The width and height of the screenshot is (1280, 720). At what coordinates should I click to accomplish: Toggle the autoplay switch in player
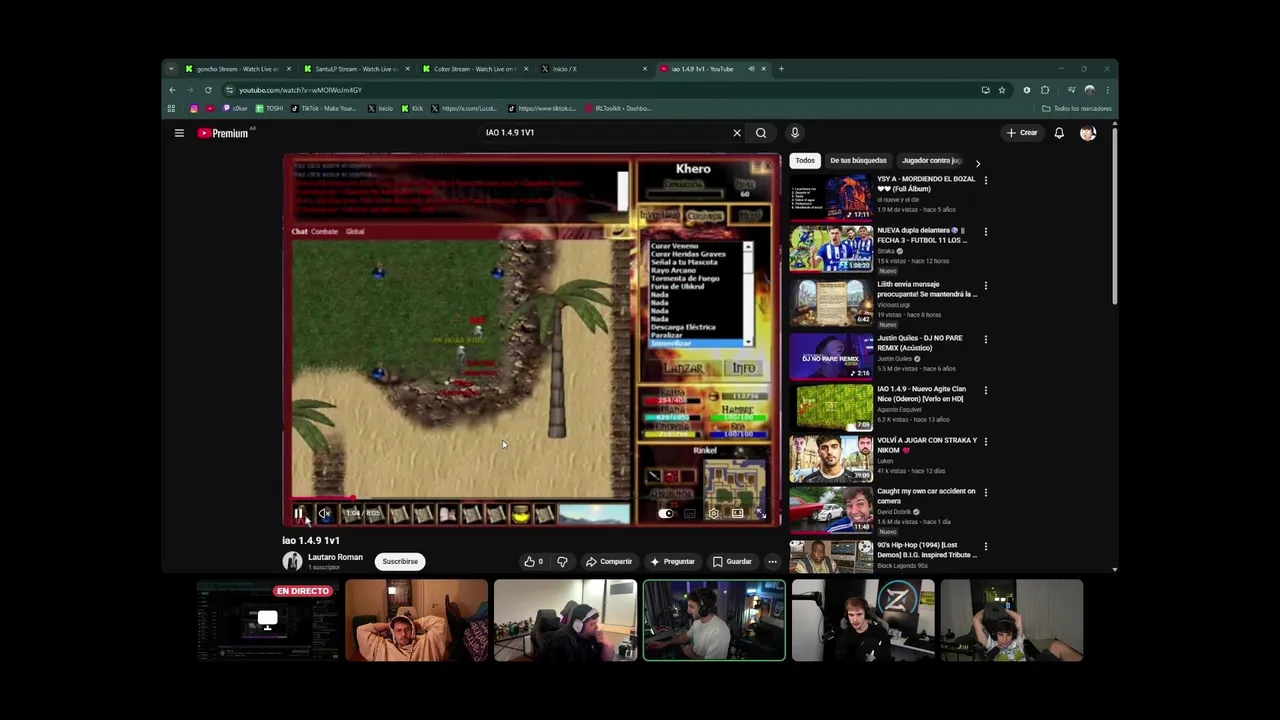click(x=666, y=514)
